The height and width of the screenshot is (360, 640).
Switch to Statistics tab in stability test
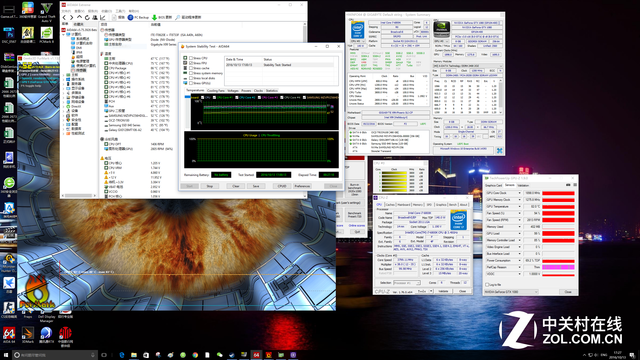pos(272,91)
